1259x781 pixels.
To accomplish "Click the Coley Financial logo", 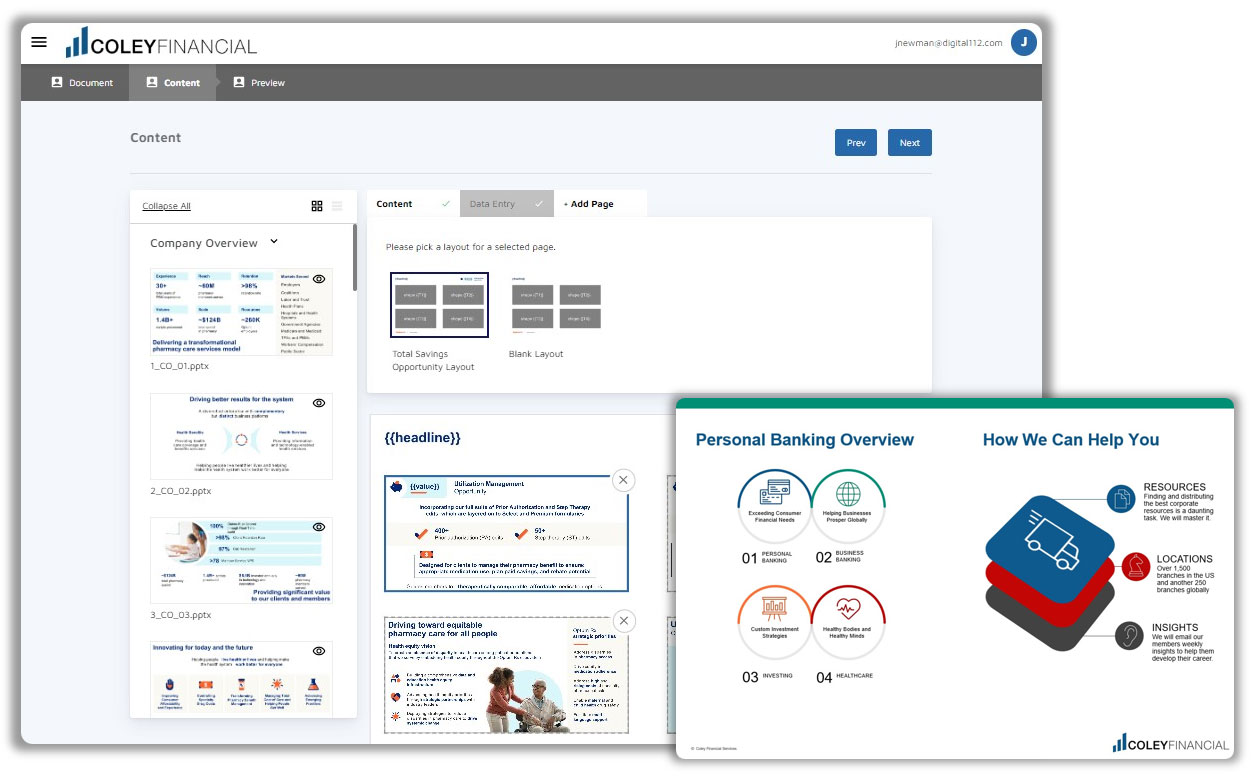I will point(162,44).
